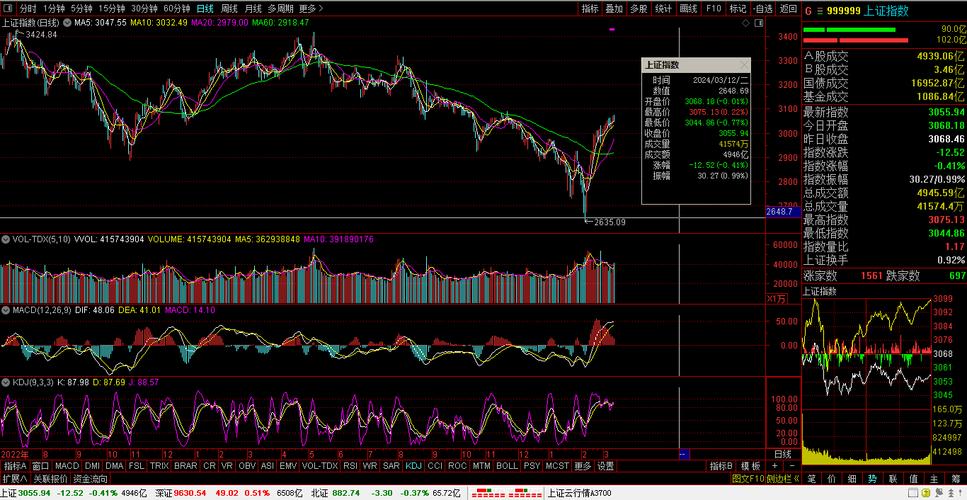Toggle the 叠加 overlay button
967x500 pixels.
[614, 8]
